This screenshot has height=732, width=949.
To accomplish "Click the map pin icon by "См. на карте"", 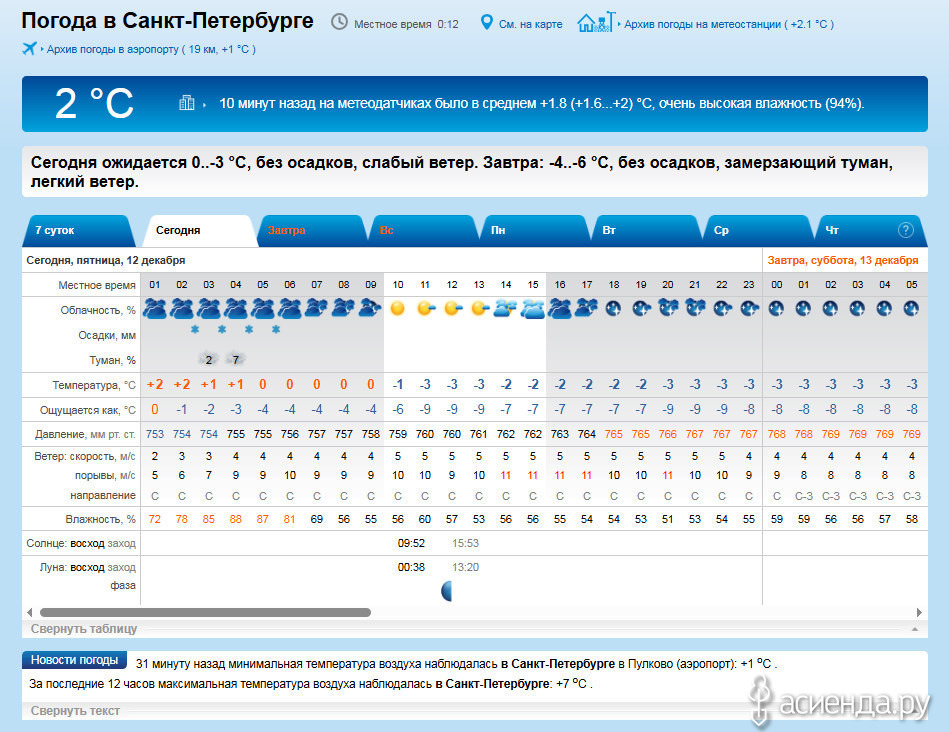I will 487,22.
